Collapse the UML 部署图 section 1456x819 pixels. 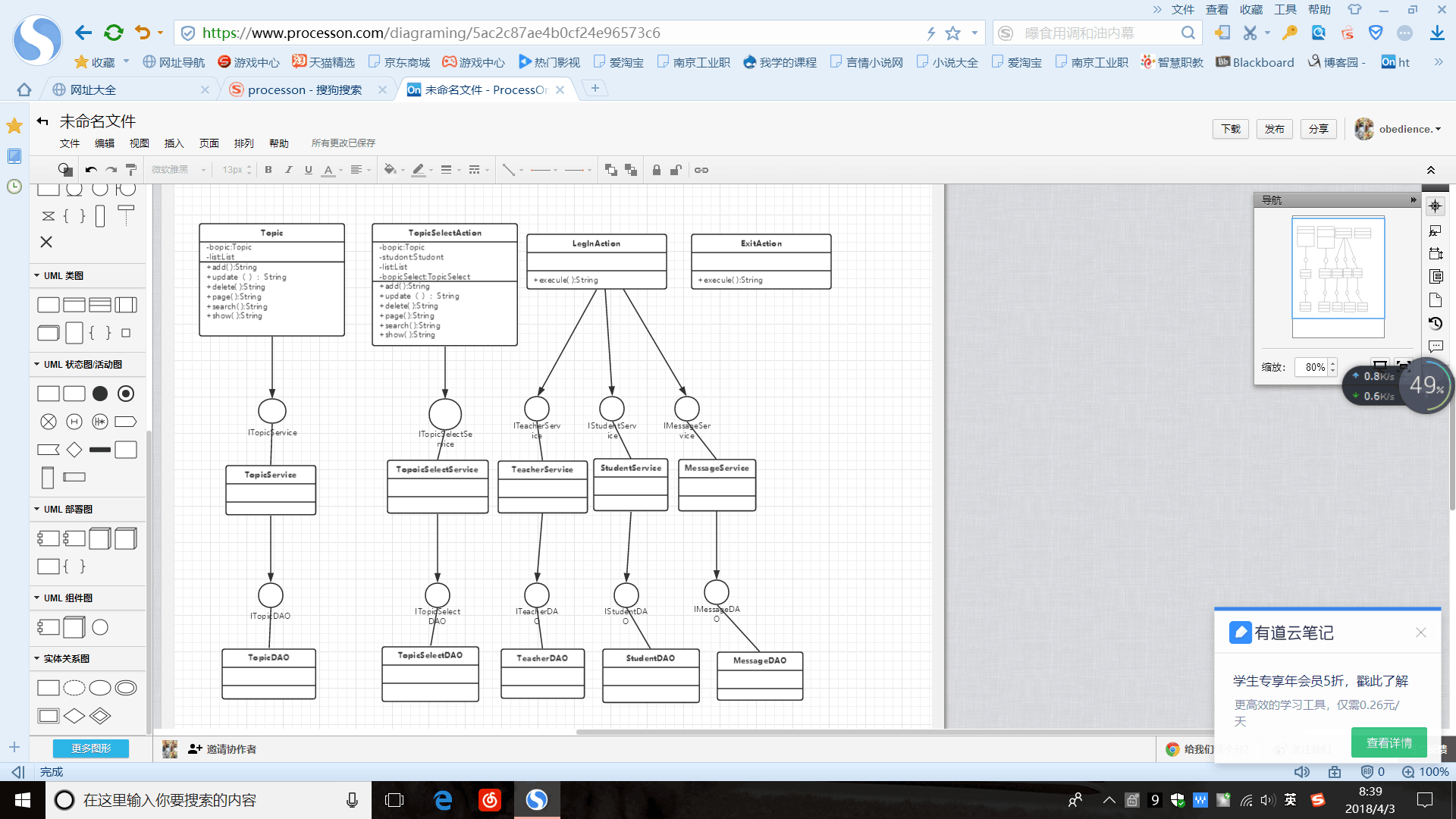pos(64,510)
